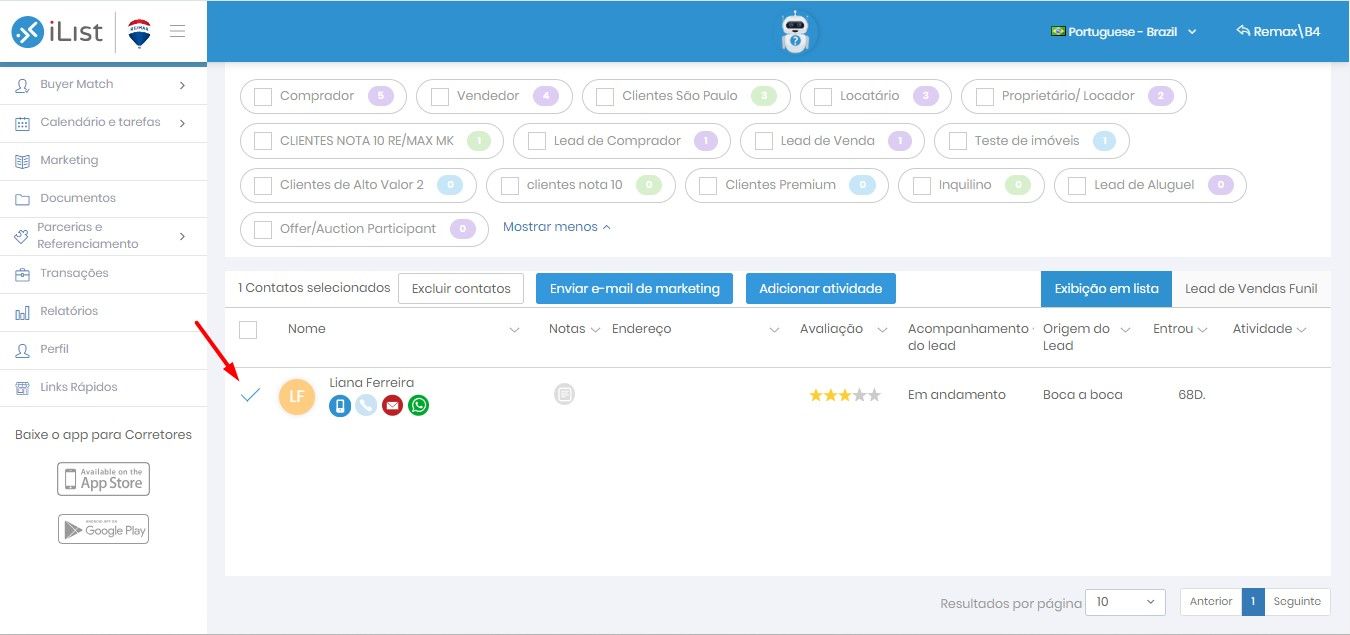Click Liana Ferreira's light blue call icon
Screen dimensions: 1350x635
(366, 405)
